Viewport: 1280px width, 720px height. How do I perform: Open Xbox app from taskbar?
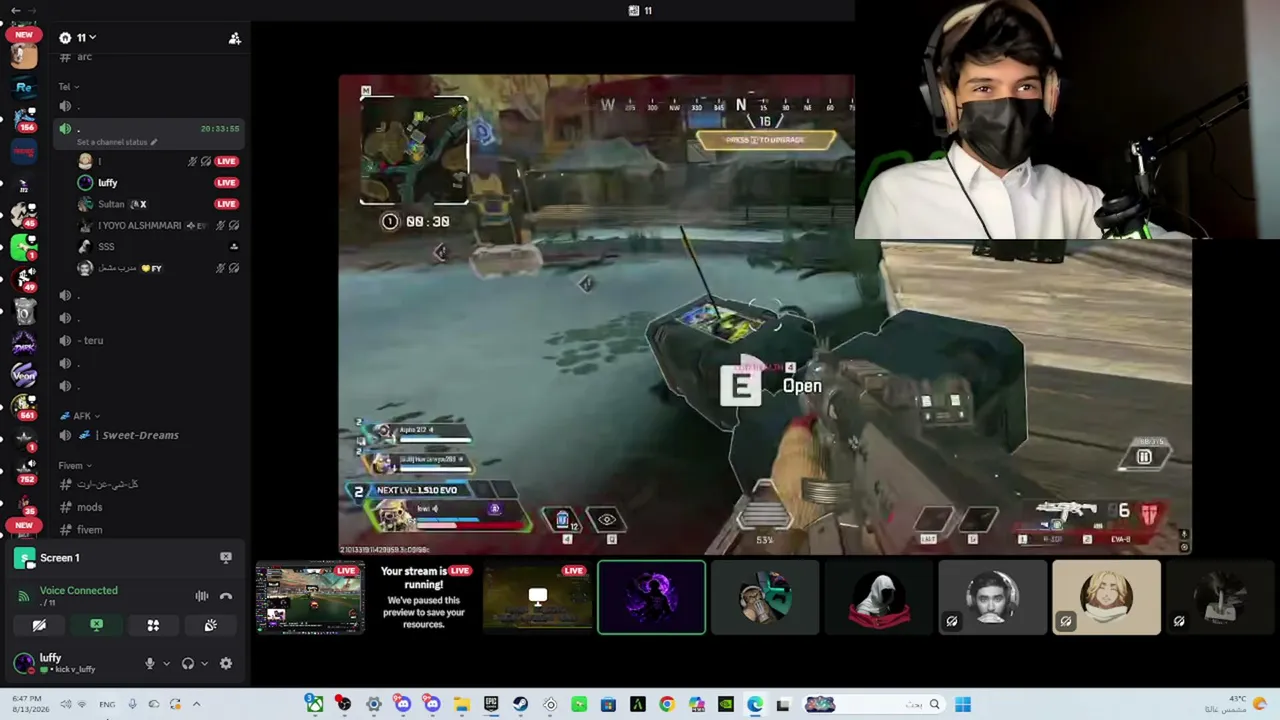(314, 704)
